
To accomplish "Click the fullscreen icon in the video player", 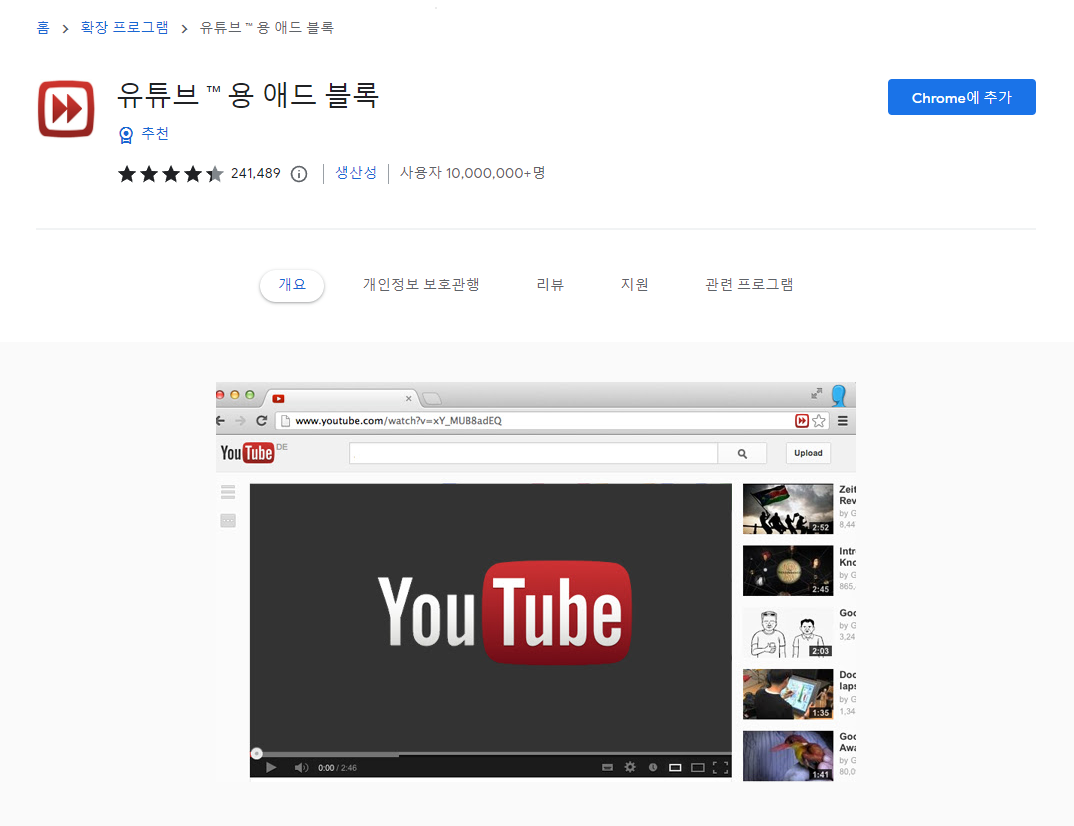I will (721, 767).
